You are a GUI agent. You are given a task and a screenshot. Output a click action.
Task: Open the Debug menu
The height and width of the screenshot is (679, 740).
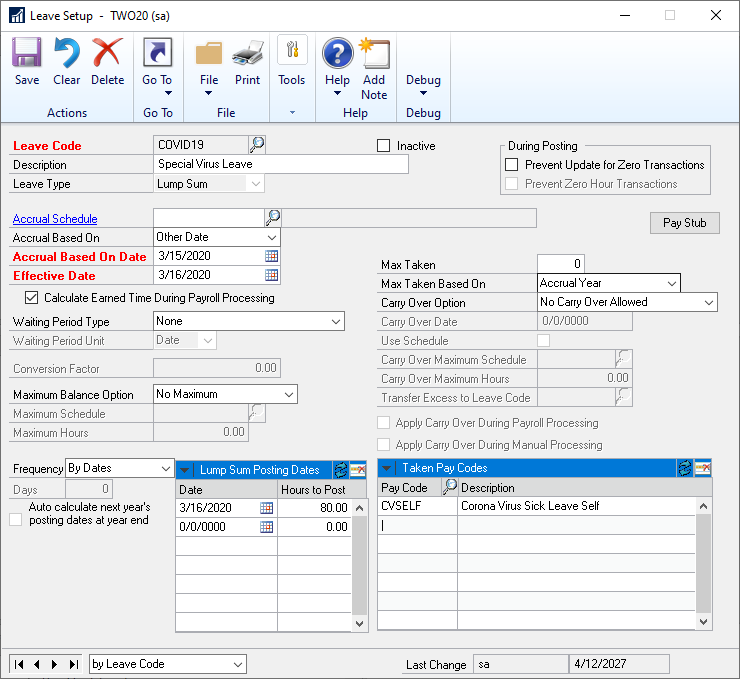(x=423, y=84)
